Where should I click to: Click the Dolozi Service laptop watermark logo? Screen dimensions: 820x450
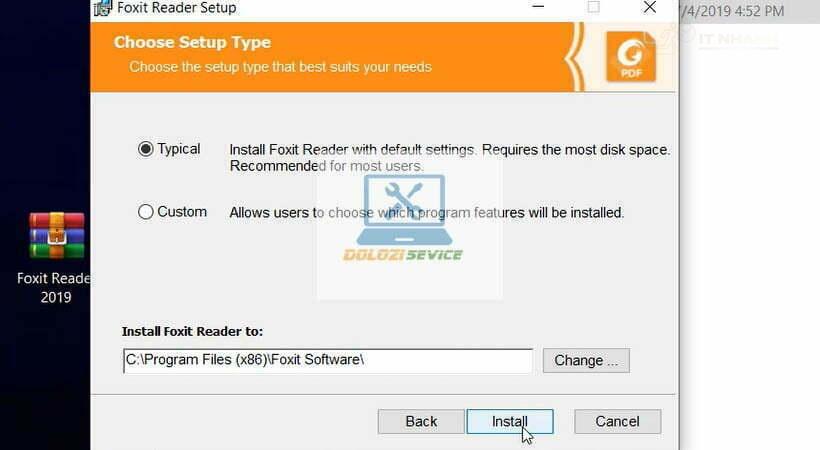click(x=403, y=219)
